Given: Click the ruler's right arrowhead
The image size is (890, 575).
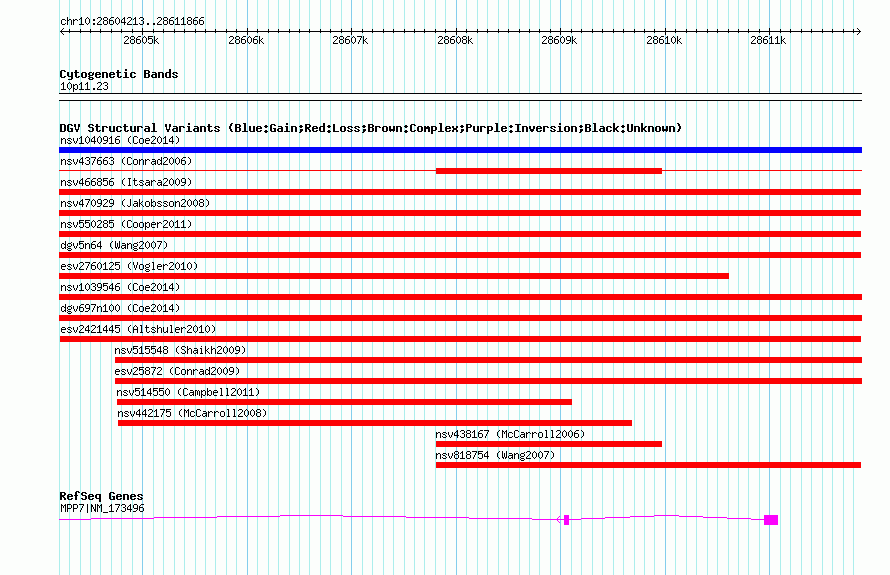Looking at the screenshot, I should tap(859, 32).
